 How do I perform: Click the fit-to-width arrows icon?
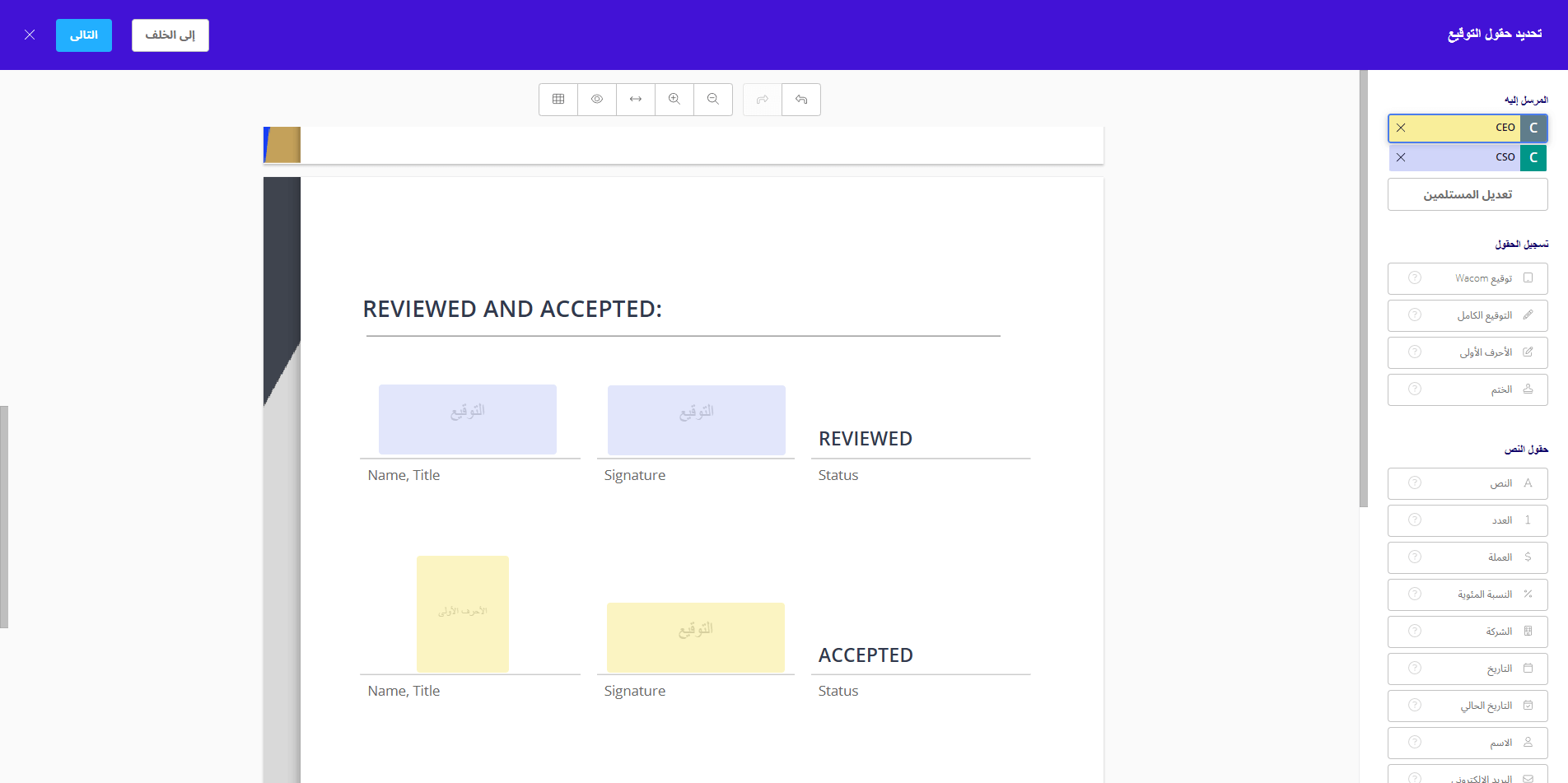(x=636, y=100)
